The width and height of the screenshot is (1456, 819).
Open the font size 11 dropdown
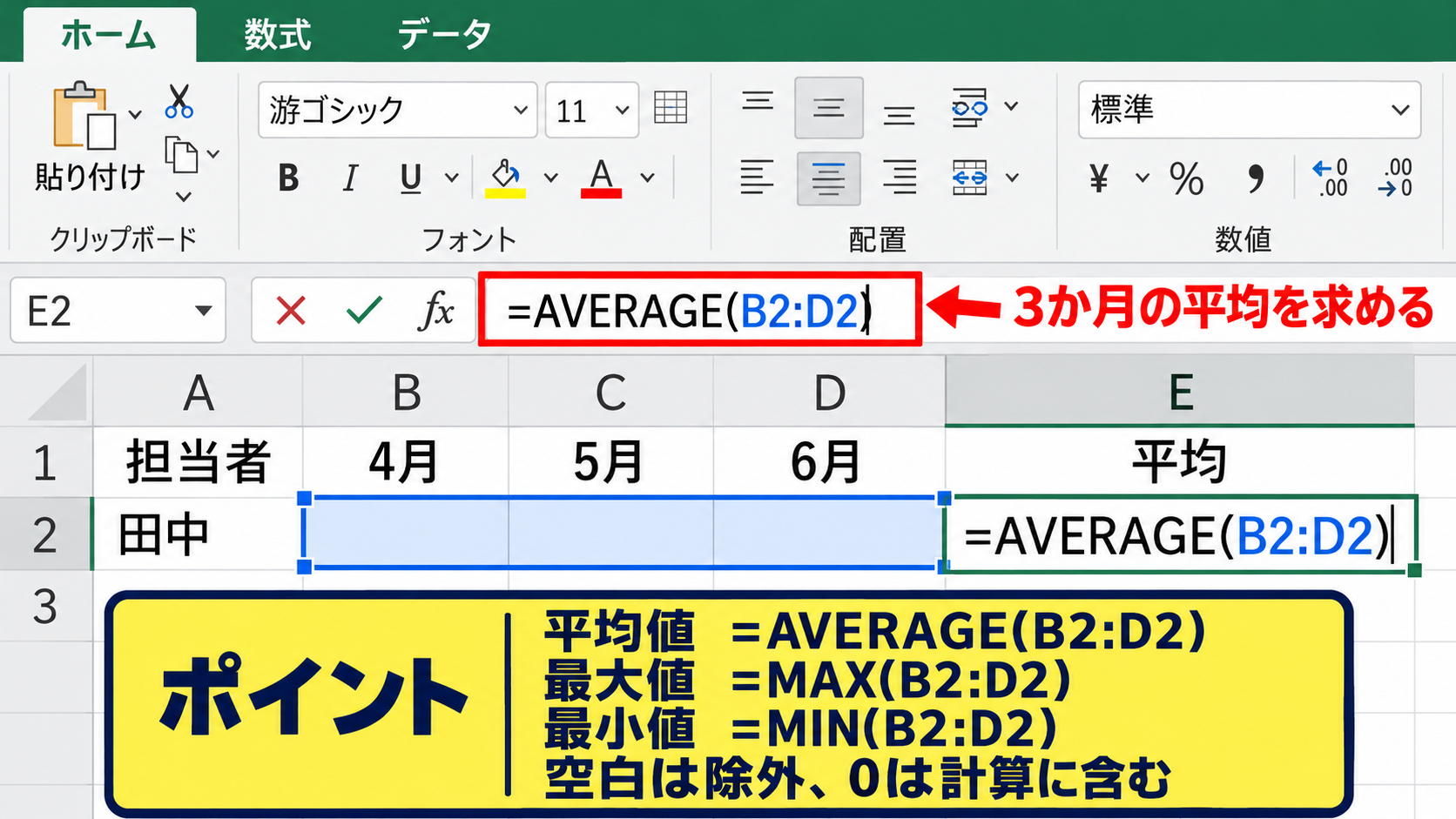click(622, 111)
